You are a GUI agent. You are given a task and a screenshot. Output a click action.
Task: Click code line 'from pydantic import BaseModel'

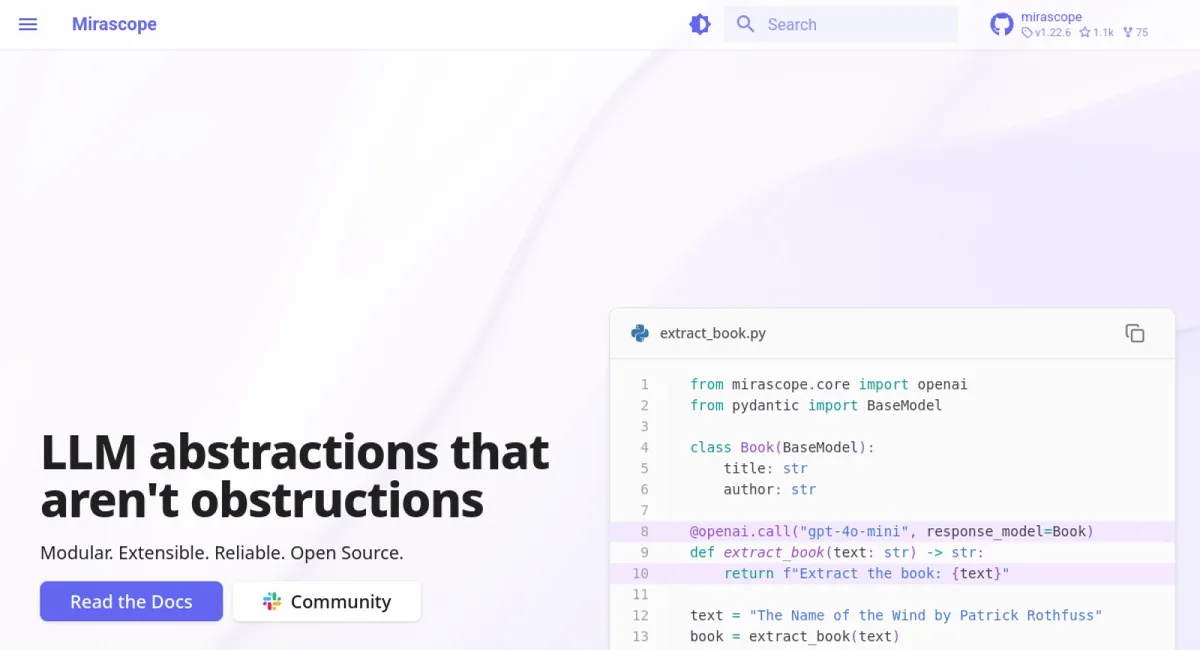pyautogui.click(x=816, y=405)
